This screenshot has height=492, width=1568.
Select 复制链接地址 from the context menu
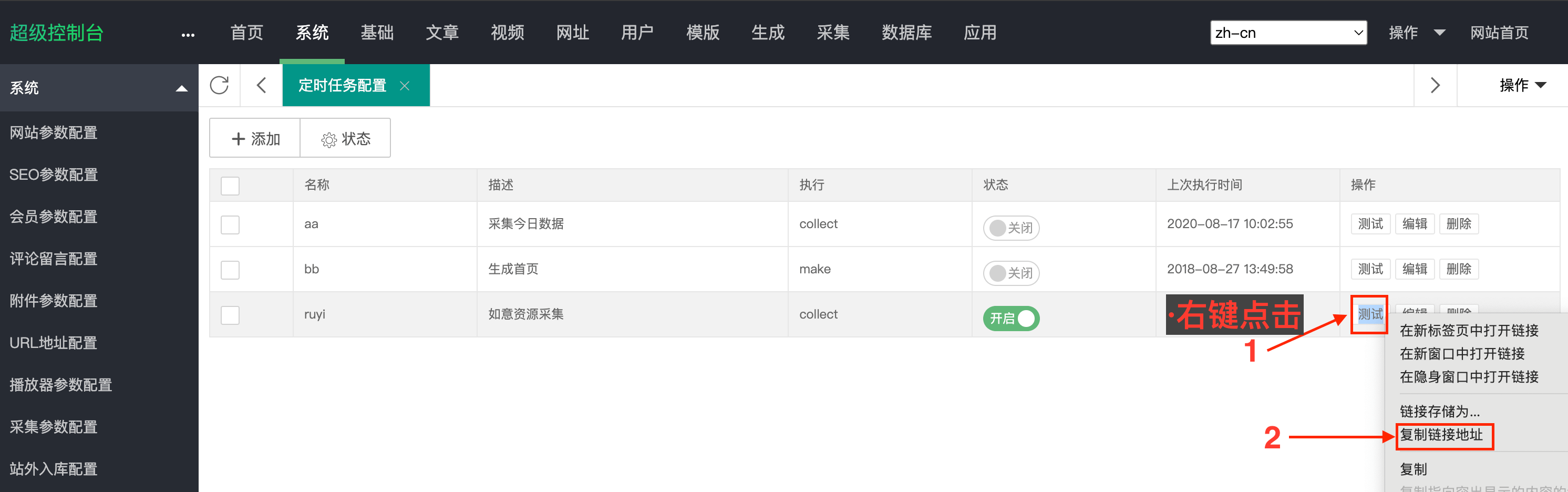[x=1441, y=435]
